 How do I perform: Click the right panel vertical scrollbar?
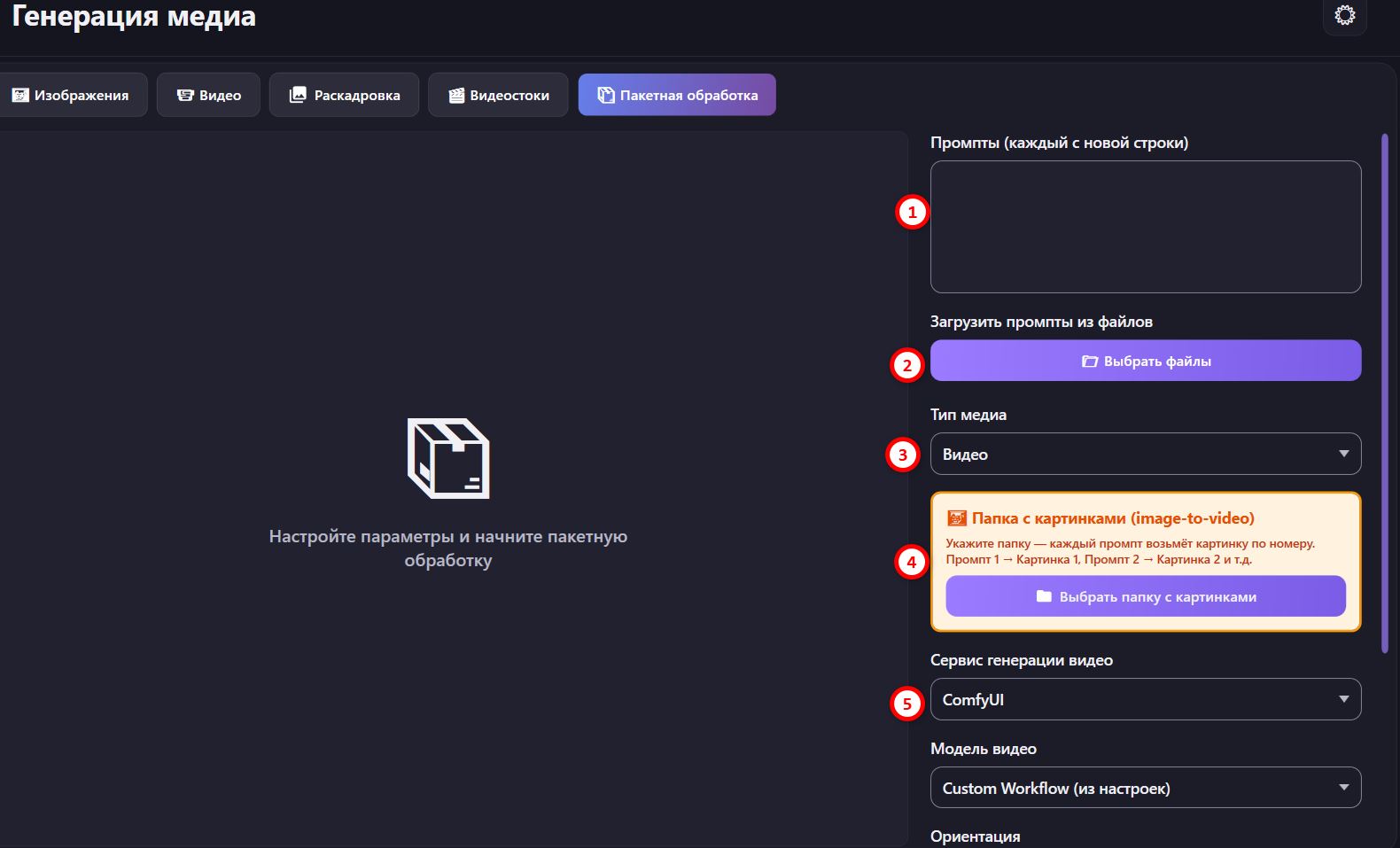[1385, 393]
